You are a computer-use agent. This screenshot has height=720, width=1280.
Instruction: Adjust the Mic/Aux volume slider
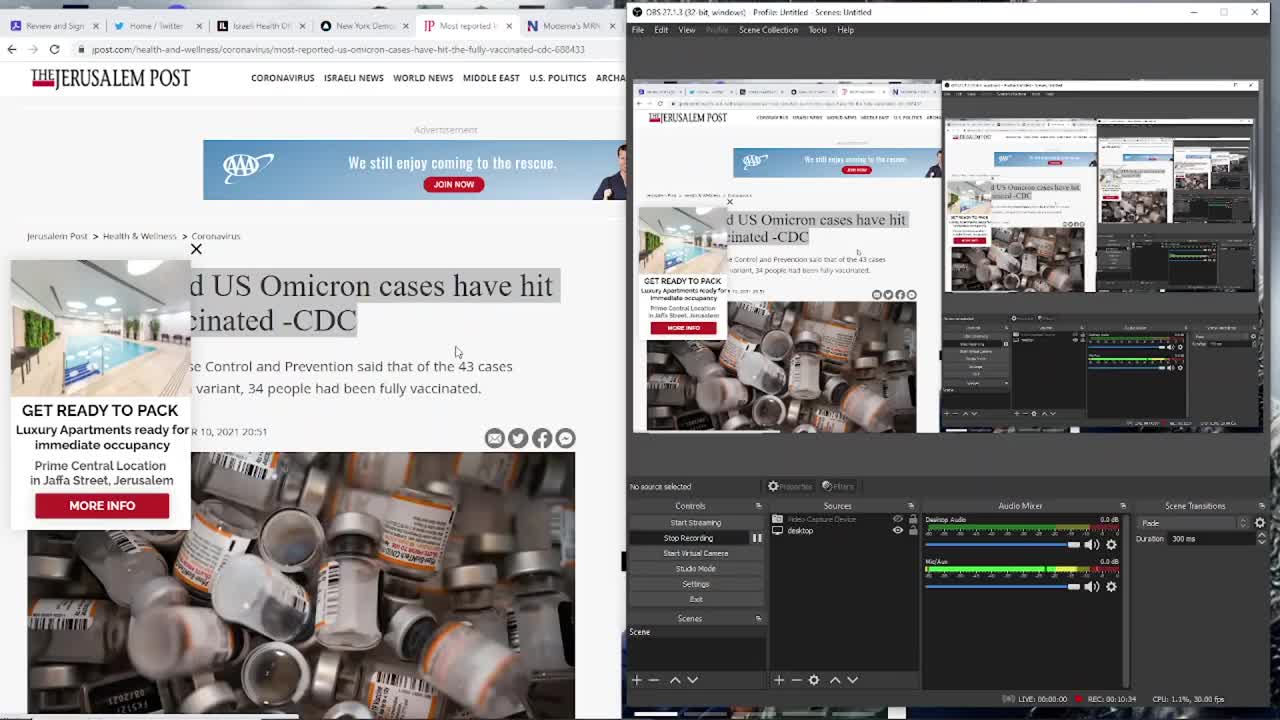[x=1002, y=587]
